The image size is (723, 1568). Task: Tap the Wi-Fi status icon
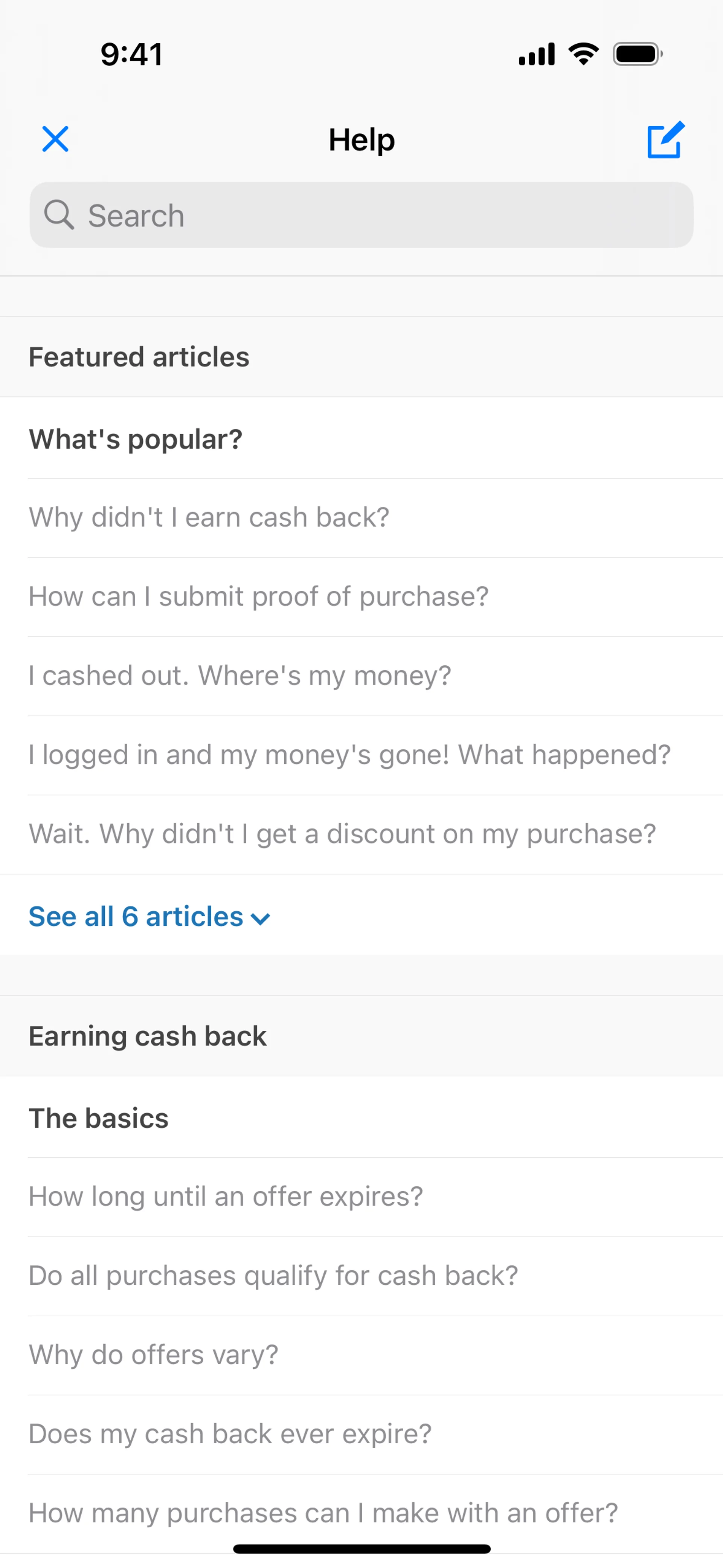coord(583,54)
